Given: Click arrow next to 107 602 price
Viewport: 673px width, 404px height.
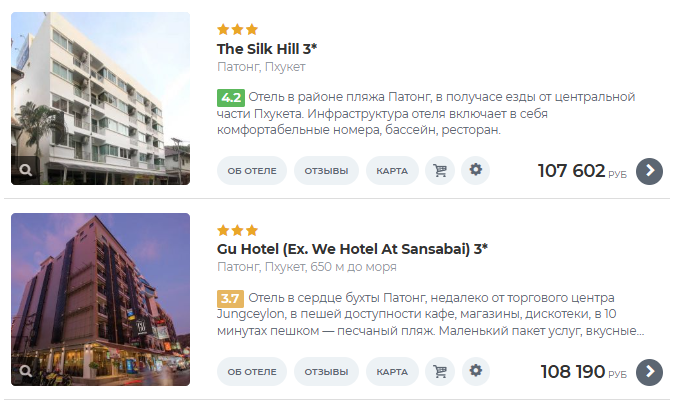Looking at the screenshot, I should tap(649, 171).
